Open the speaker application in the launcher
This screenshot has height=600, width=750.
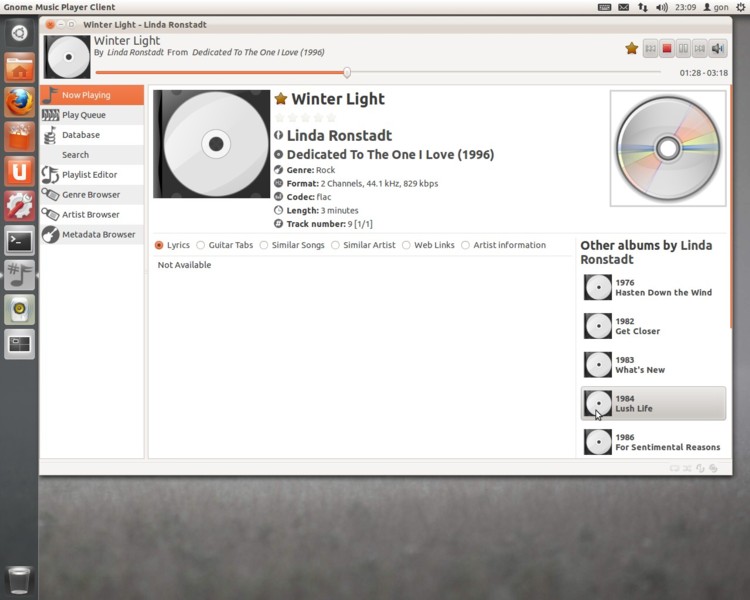19,310
